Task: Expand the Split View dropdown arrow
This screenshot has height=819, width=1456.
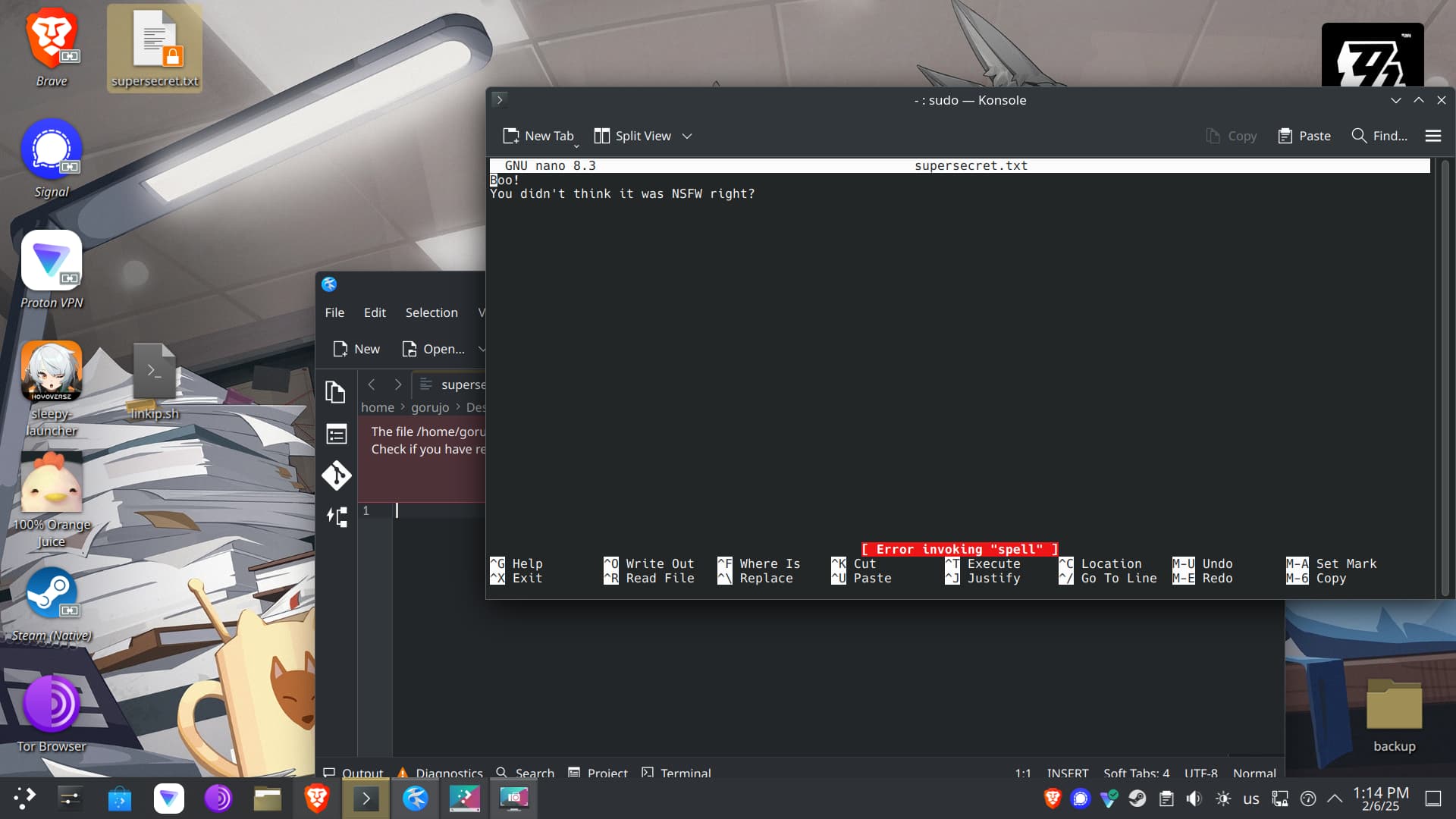Action: (x=687, y=136)
